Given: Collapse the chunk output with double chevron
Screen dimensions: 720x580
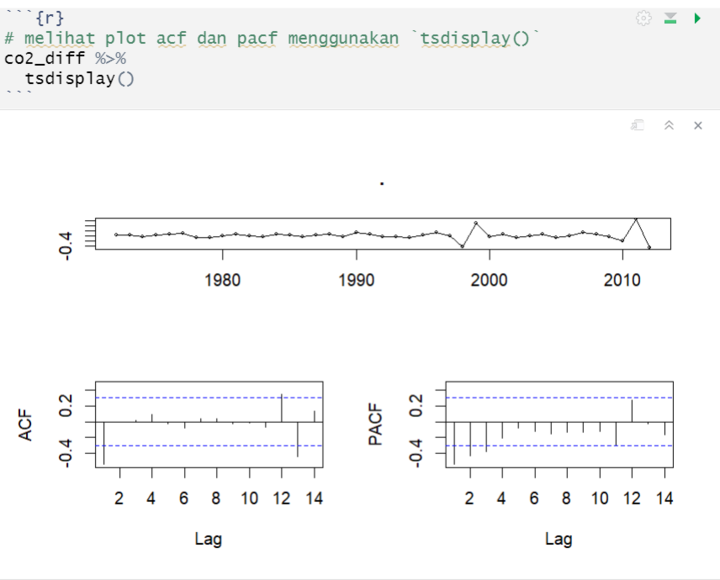Looking at the screenshot, I should (x=669, y=125).
